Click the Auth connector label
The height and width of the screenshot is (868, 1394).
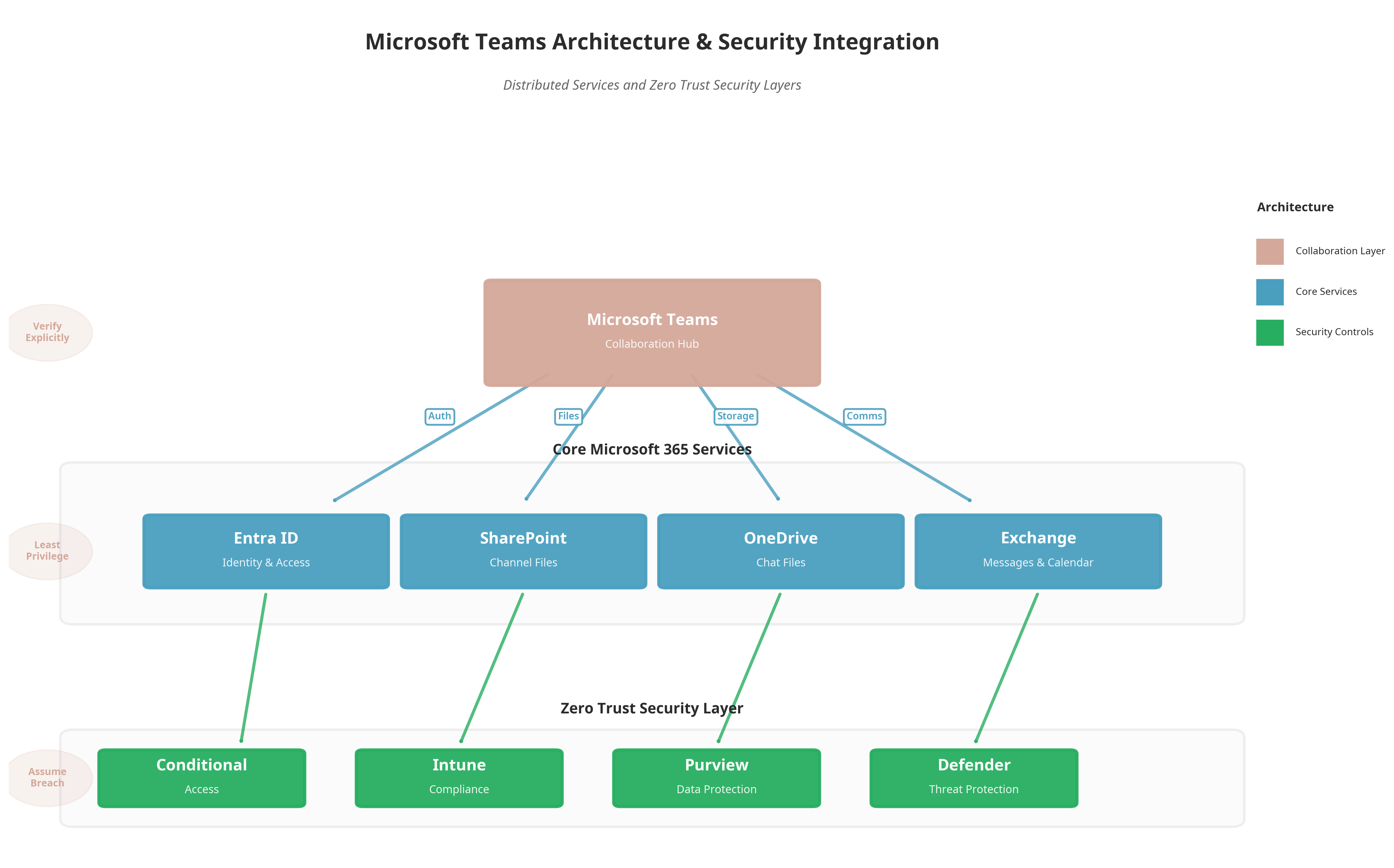point(439,416)
